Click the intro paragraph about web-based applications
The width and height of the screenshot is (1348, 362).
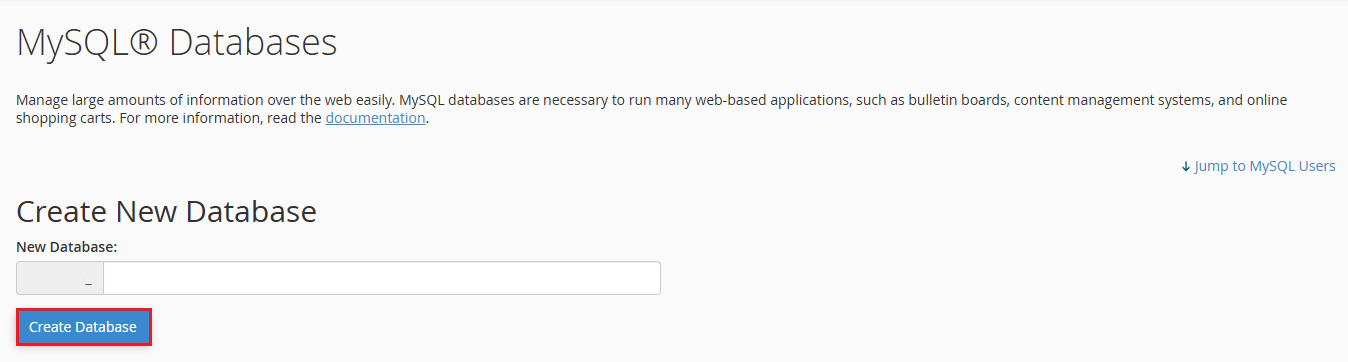coord(652,109)
